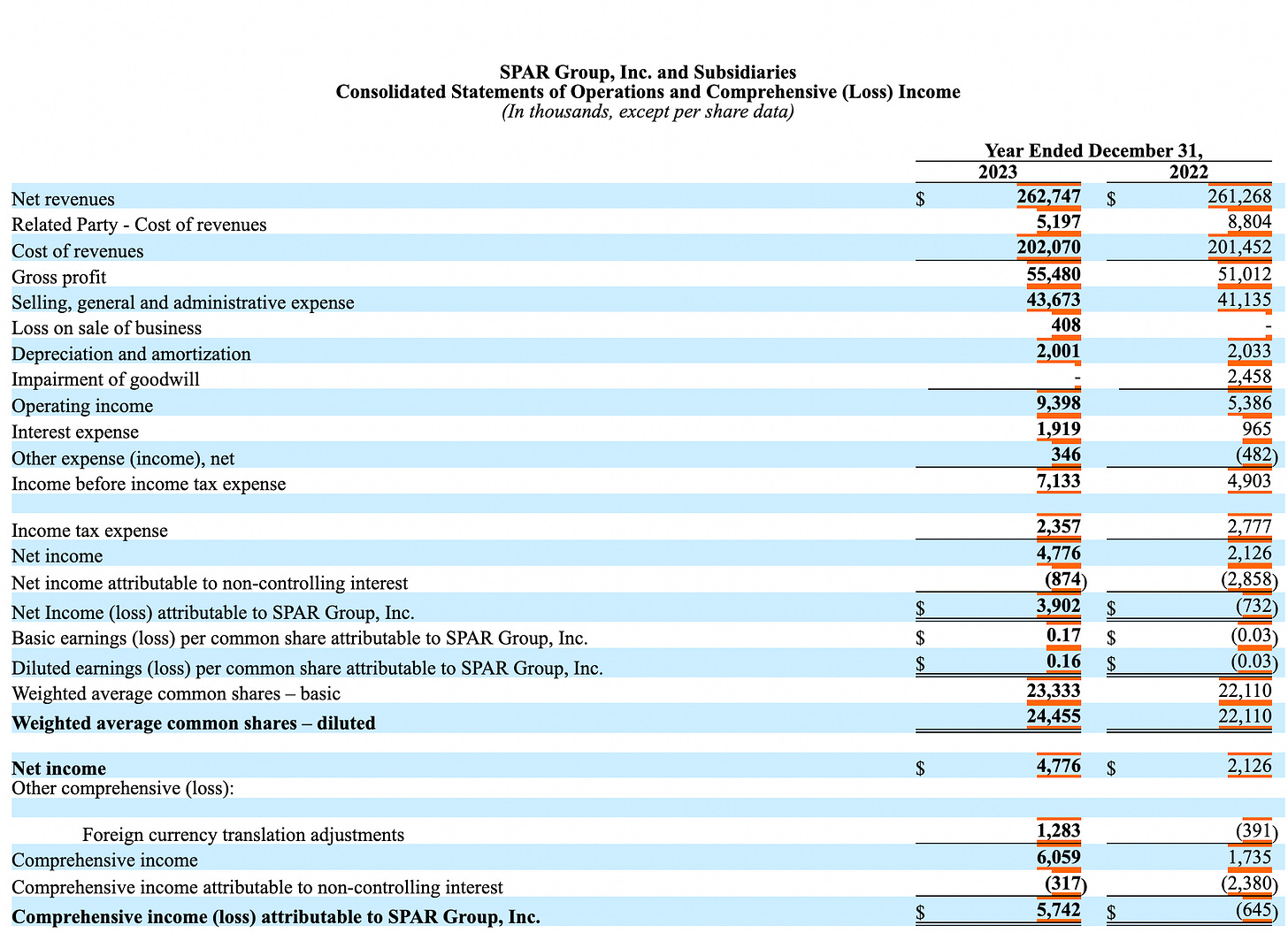Click the "Other expense (income), net" label
1288x933 pixels.
tap(123, 458)
